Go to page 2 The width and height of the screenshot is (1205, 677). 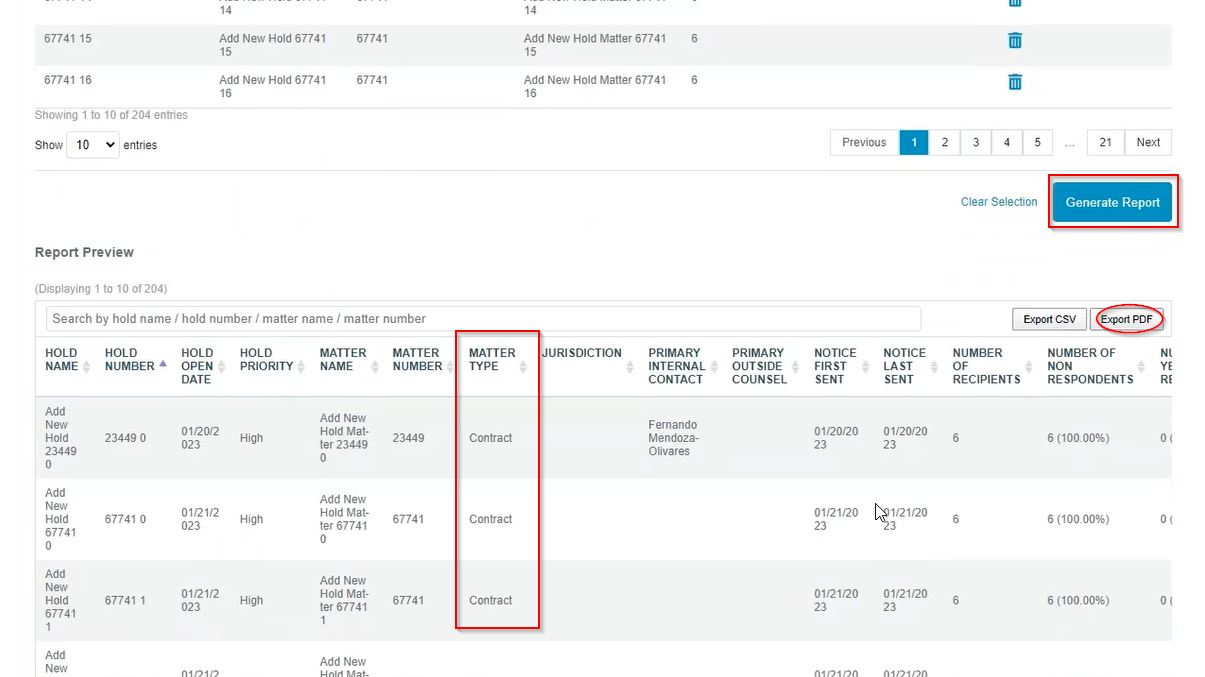[944, 143]
